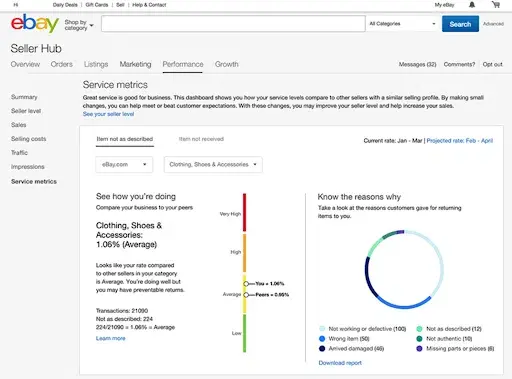Open Seller level in the sidebar
This screenshot has height=379, width=512.
click(x=26, y=111)
